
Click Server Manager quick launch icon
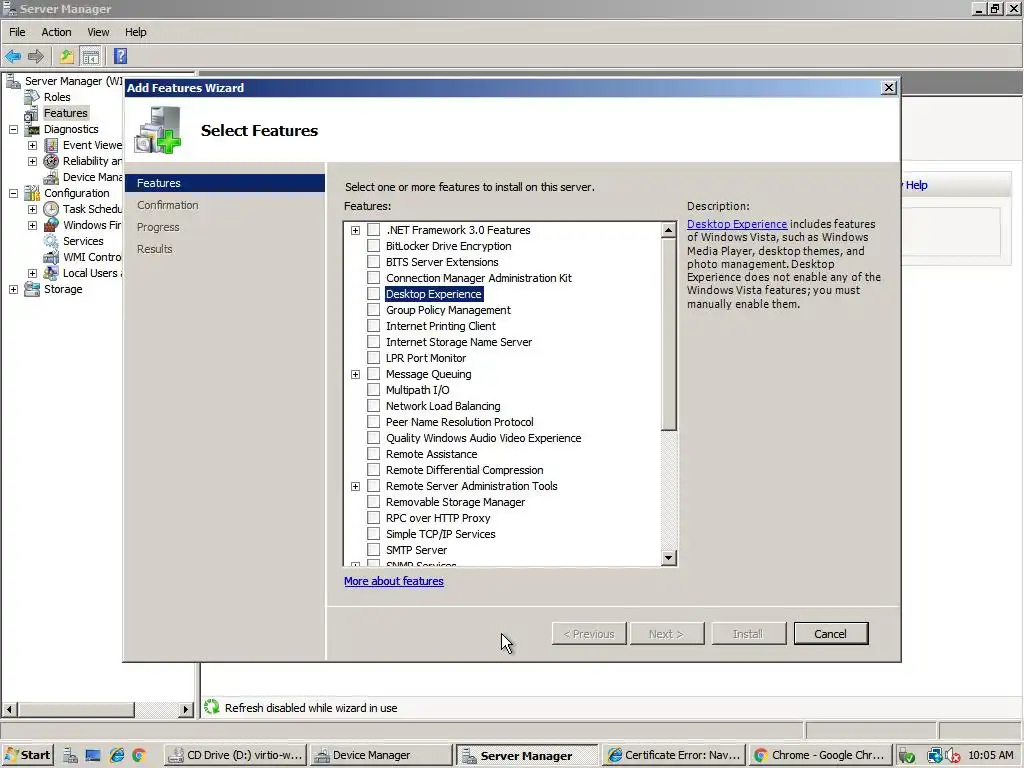[71, 756]
